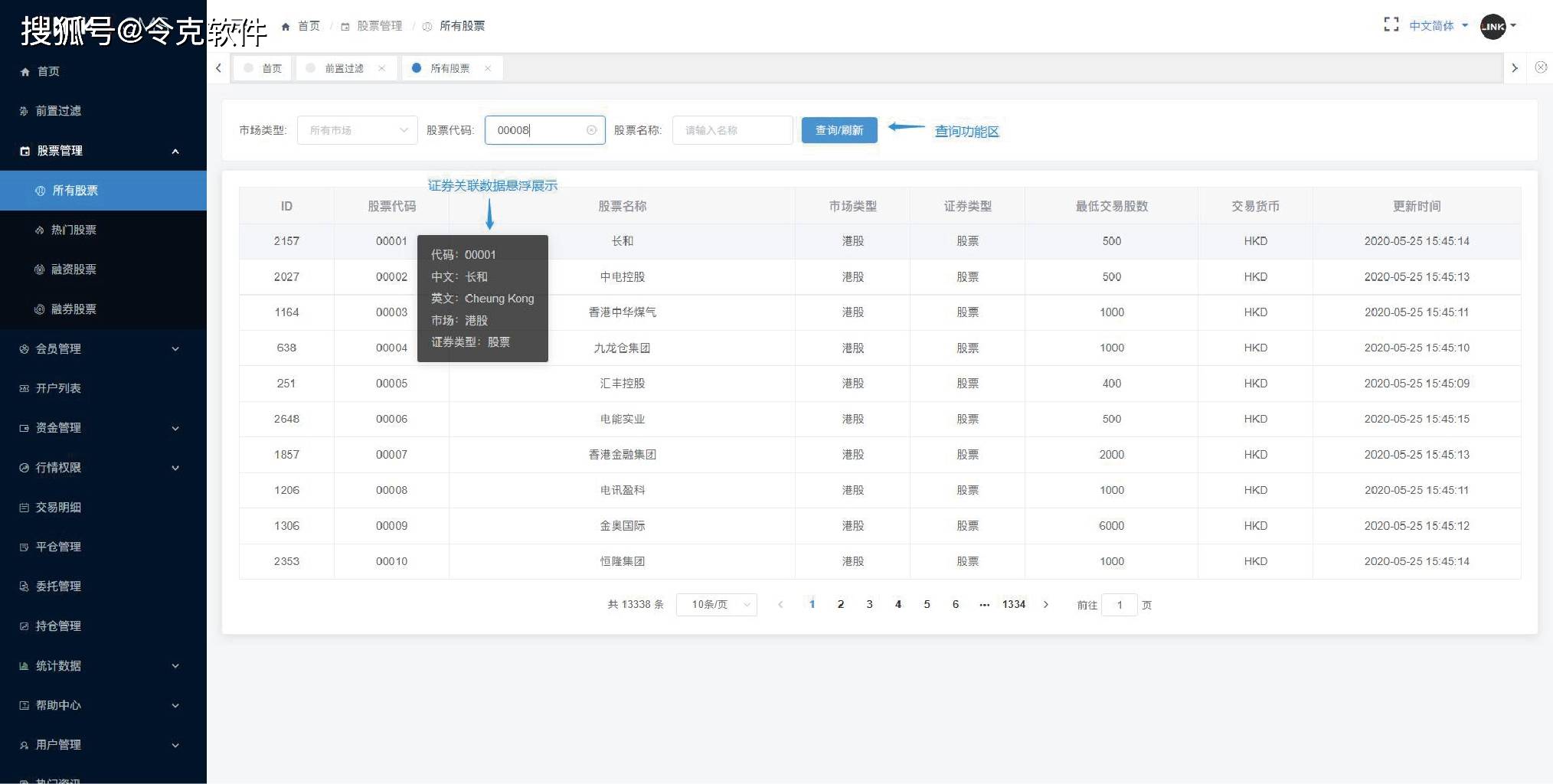Click the pagination ellipsis for more pages

click(985, 605)
